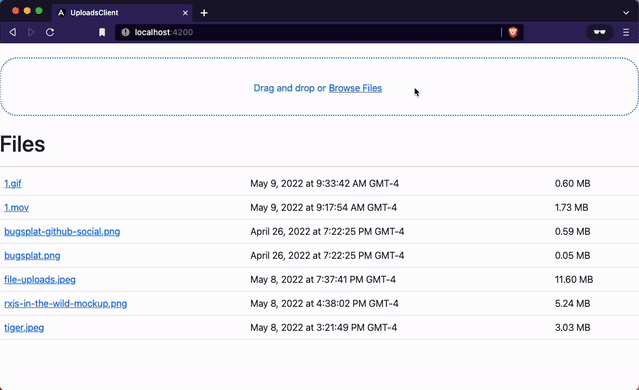The image size is (639, 390).
Task: Maximize window with green button
Action: (39, 11)
